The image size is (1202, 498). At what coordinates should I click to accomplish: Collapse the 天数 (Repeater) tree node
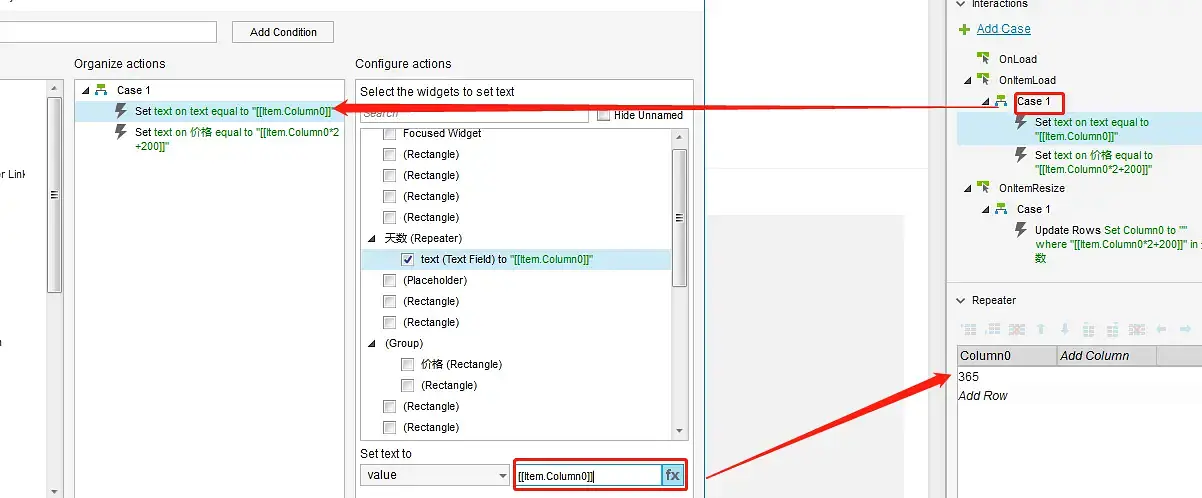(x=372, y=239)
